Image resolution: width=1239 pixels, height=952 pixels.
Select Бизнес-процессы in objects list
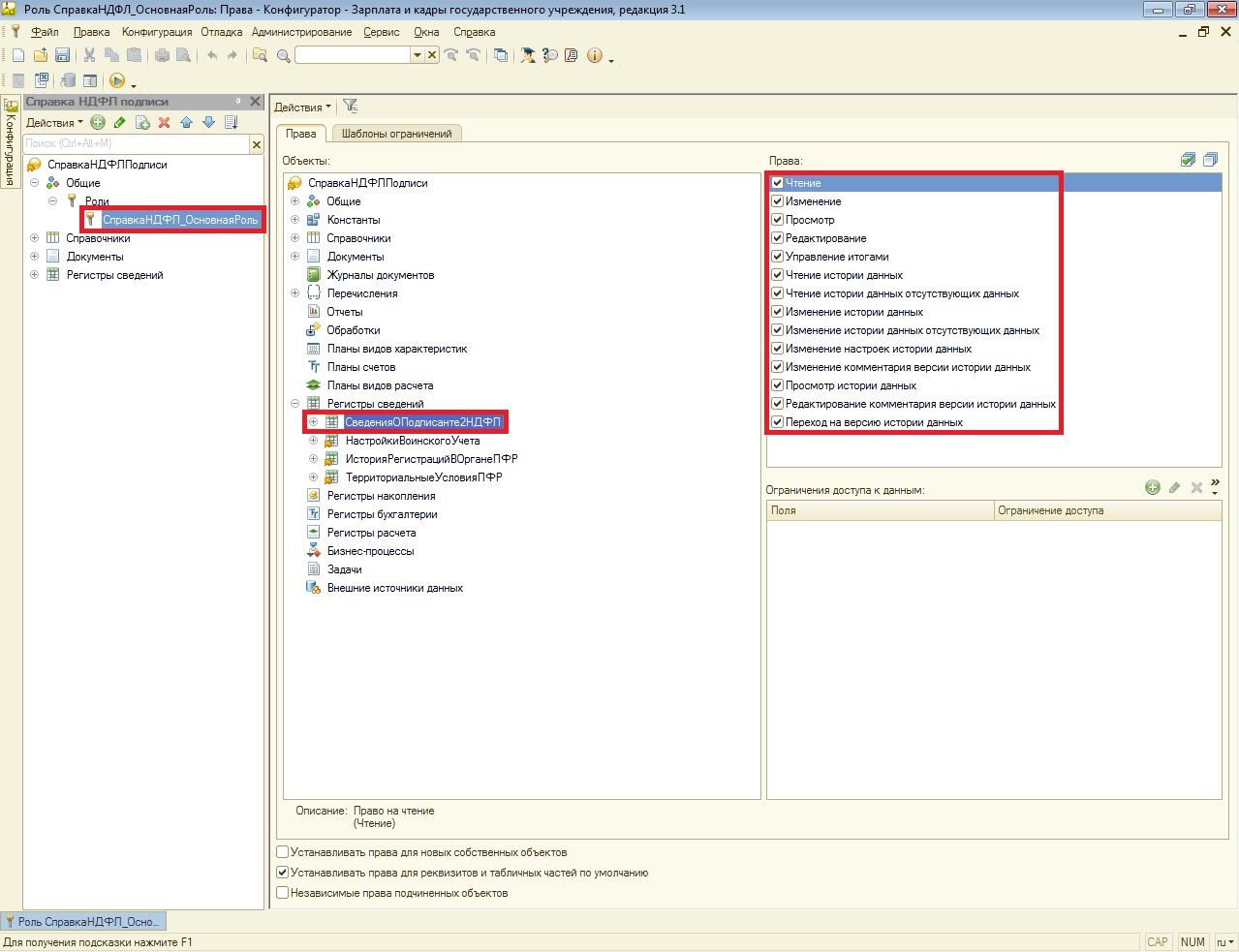(370, 551)
